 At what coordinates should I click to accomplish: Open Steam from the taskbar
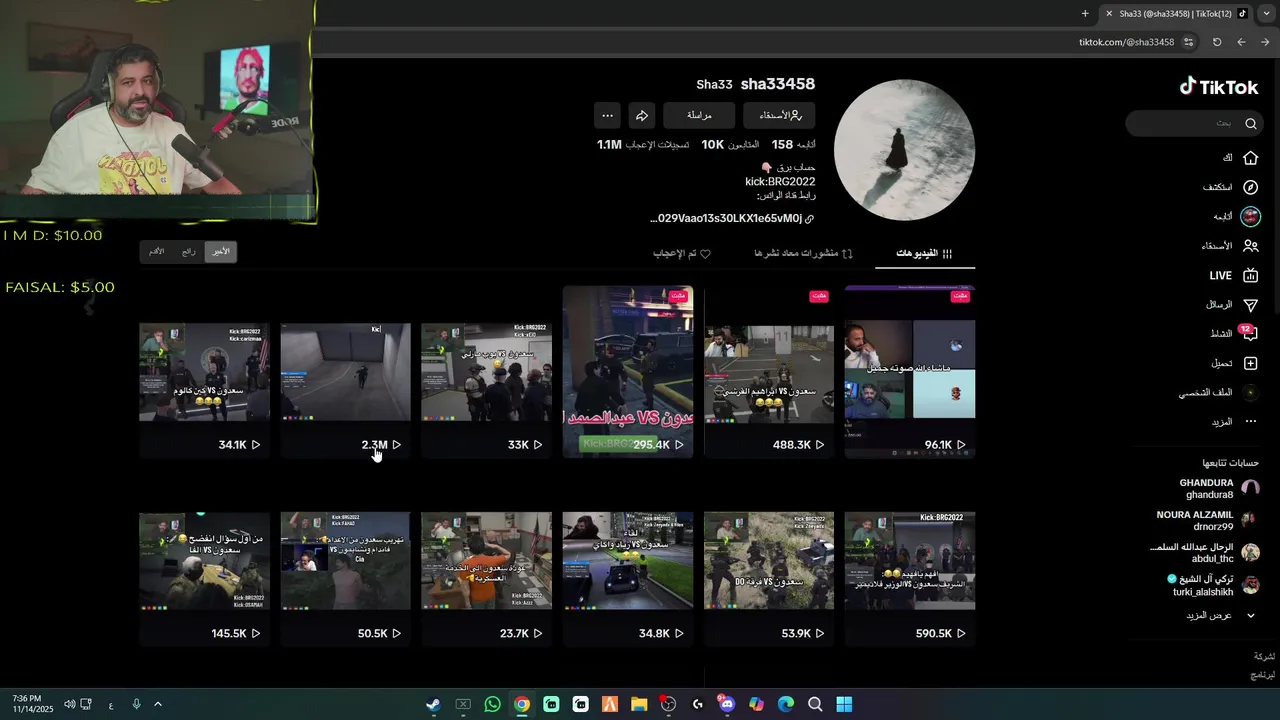(433, 704)
